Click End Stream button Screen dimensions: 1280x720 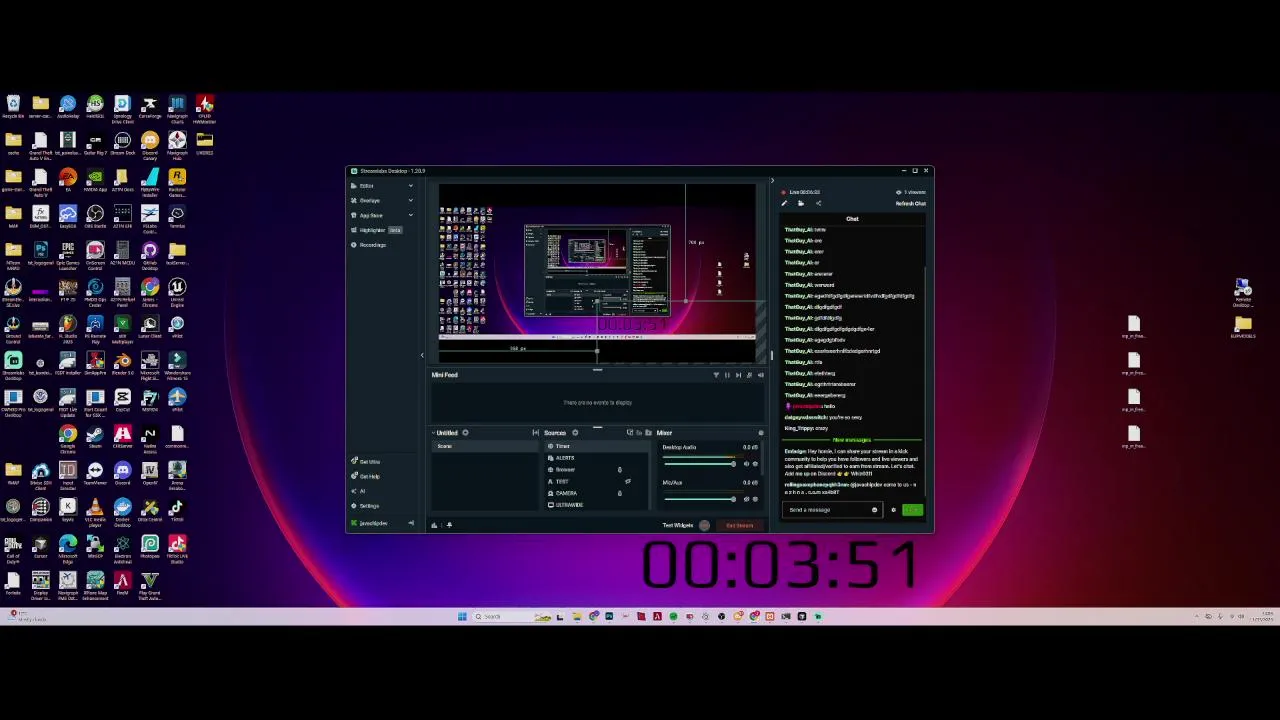740,525
